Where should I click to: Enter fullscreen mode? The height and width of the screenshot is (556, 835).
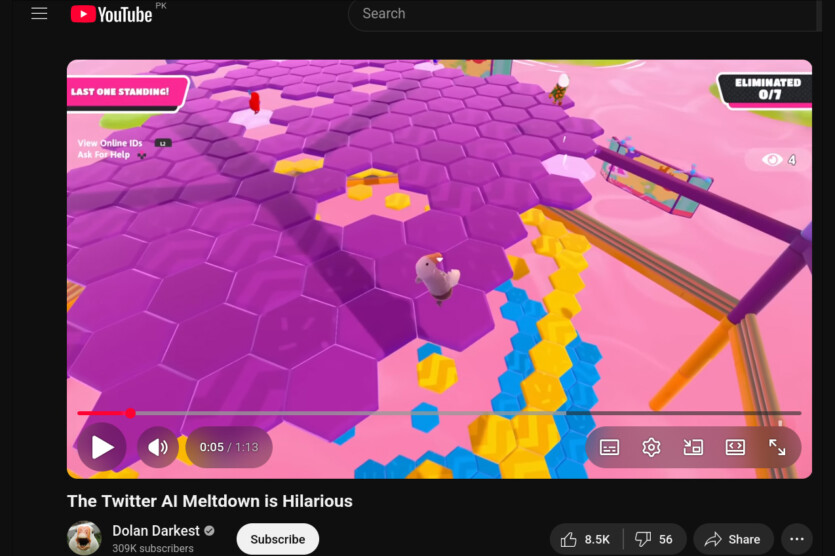pyautogui.click(x=777, y=447)
